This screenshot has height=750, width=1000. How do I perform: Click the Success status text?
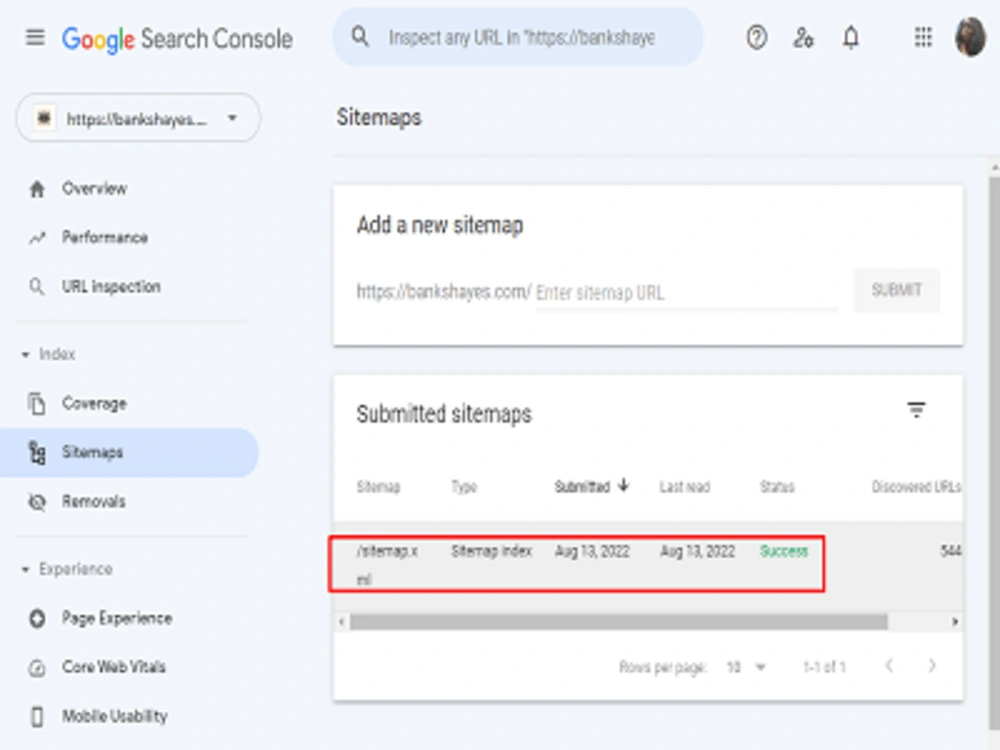[x=784, y=551]
